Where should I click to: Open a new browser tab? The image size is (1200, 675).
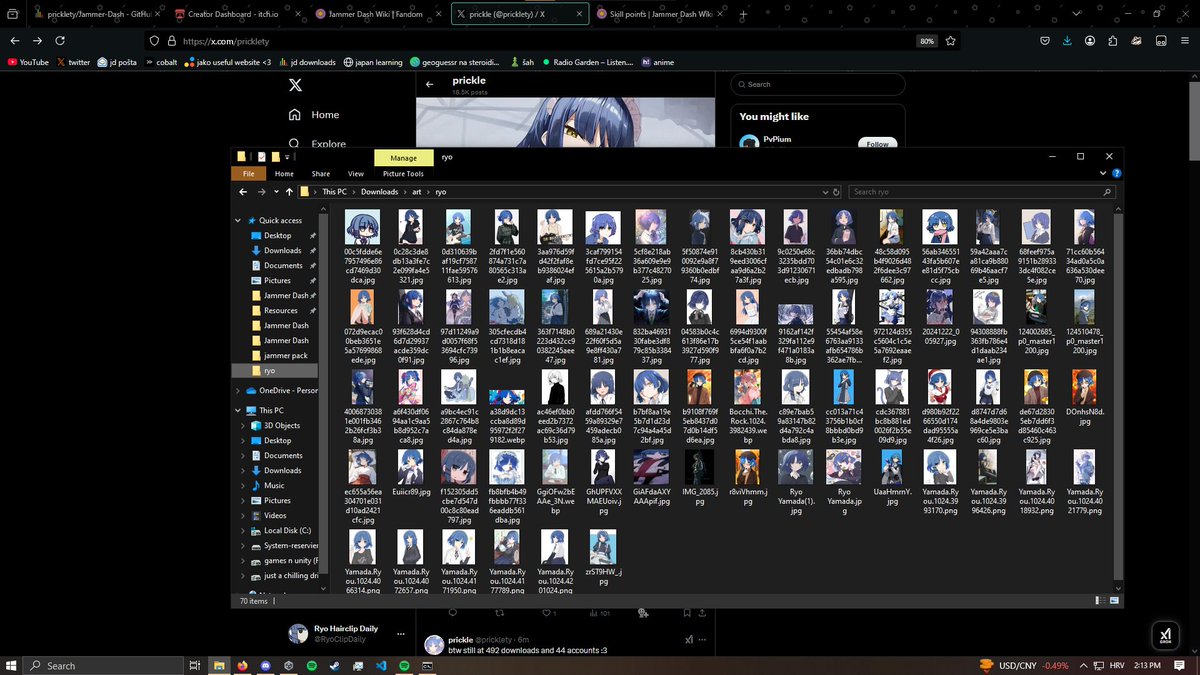[744, 15]
